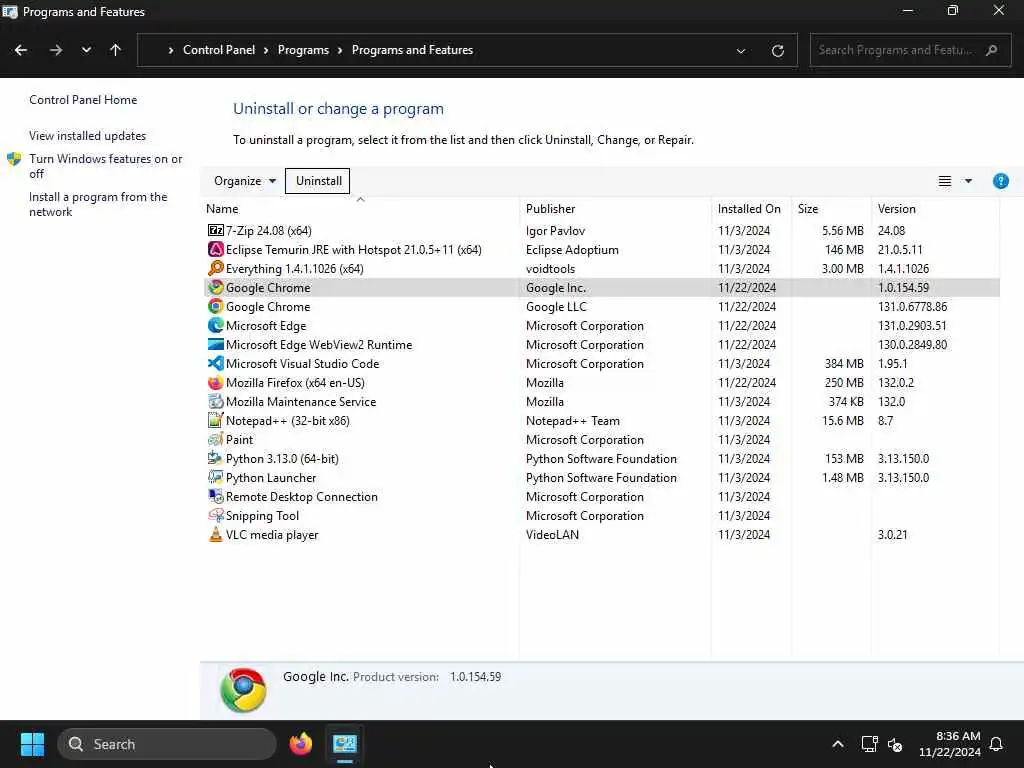Click Igor Pavlov publisher cell
Image resolution: width=1024 pixels, height=768 pixels.
pyautogui.click(x=555, y=231)
